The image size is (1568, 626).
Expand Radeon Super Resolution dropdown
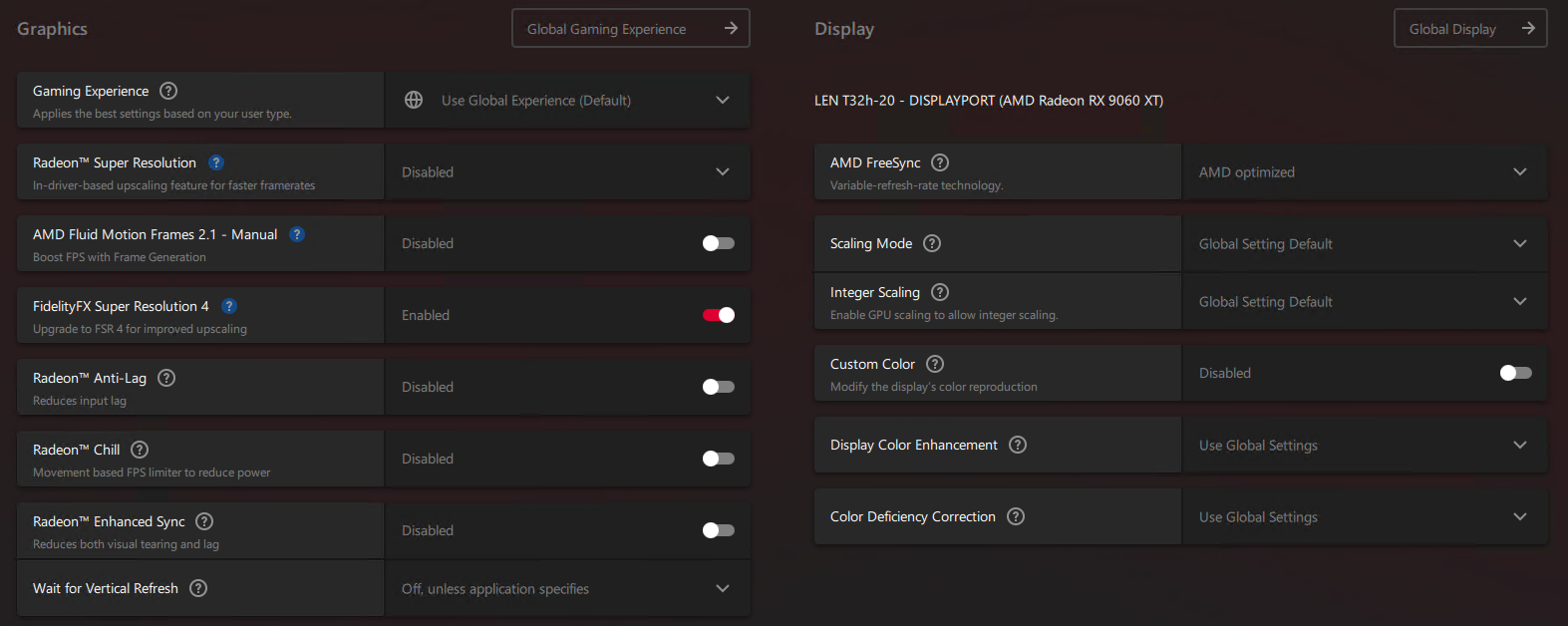tap(567, 171)
